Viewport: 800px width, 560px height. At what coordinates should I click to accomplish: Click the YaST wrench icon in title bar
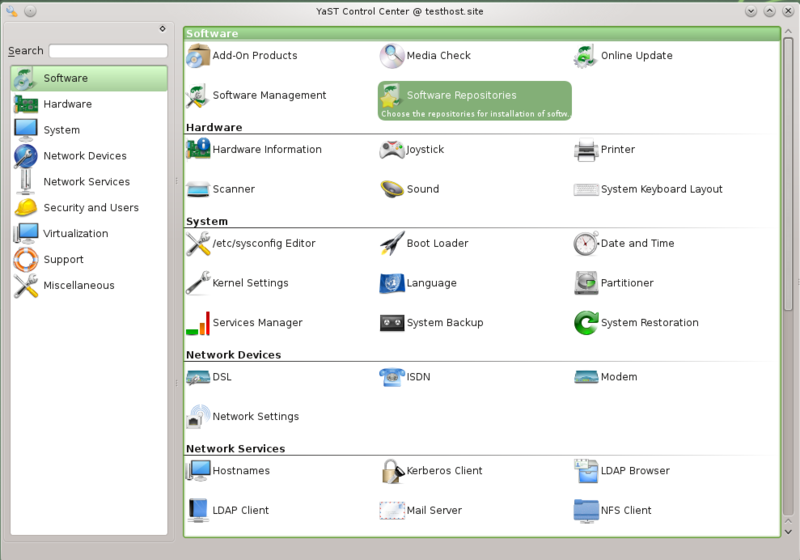pyautogui.click(x=11, y=11)
